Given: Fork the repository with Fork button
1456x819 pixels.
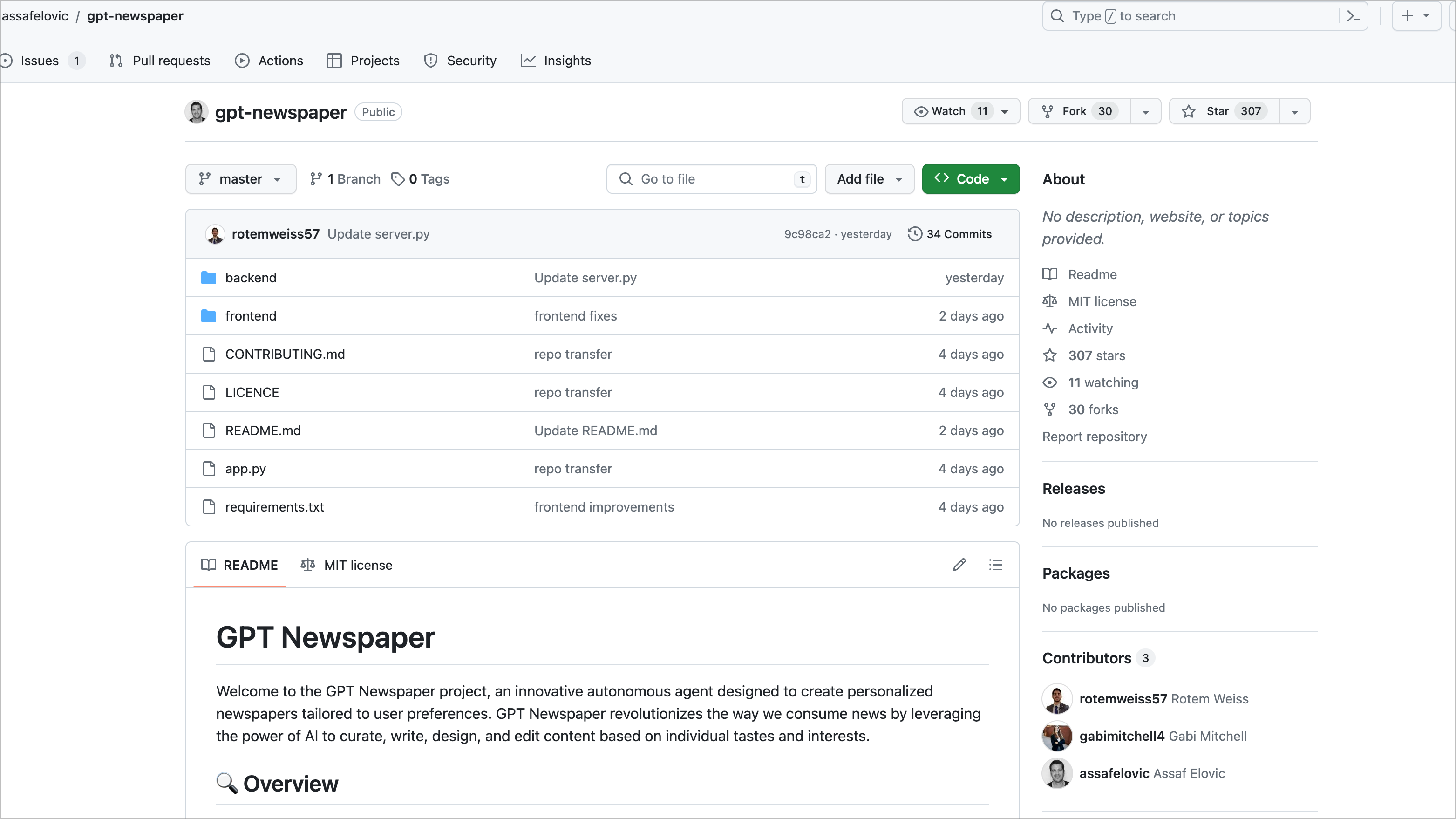Looking at the screenshot, I should 1079,111.
